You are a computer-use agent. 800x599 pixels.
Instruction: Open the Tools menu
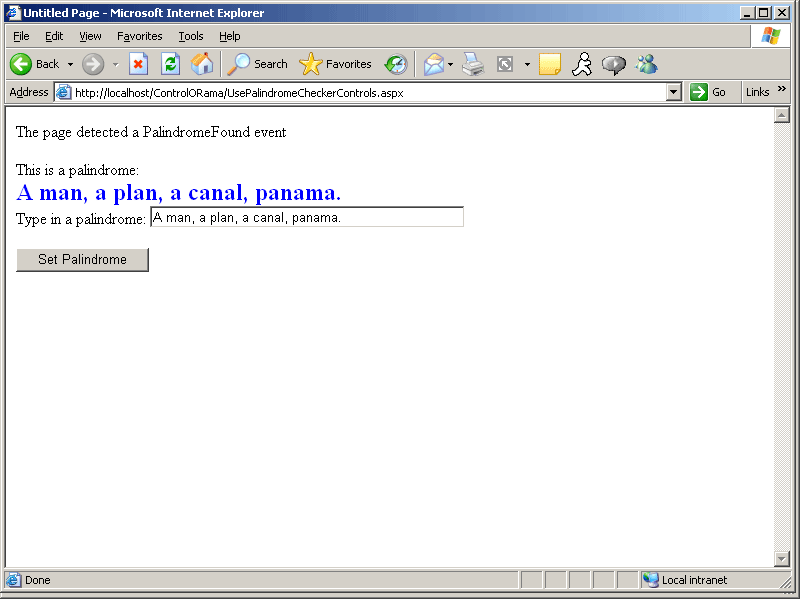pyautogui.click(x=191, y=36)
